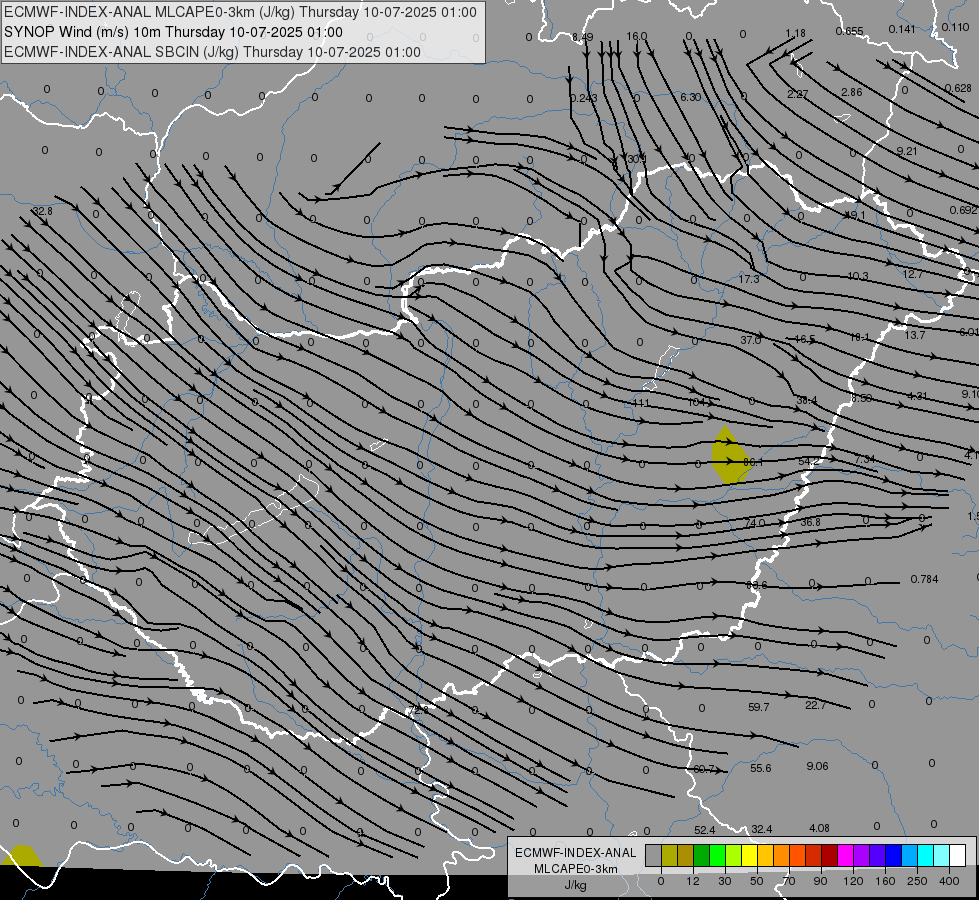Click the map value '74.0'
This screenshot has height=900, width=979.
click(755, 523)
